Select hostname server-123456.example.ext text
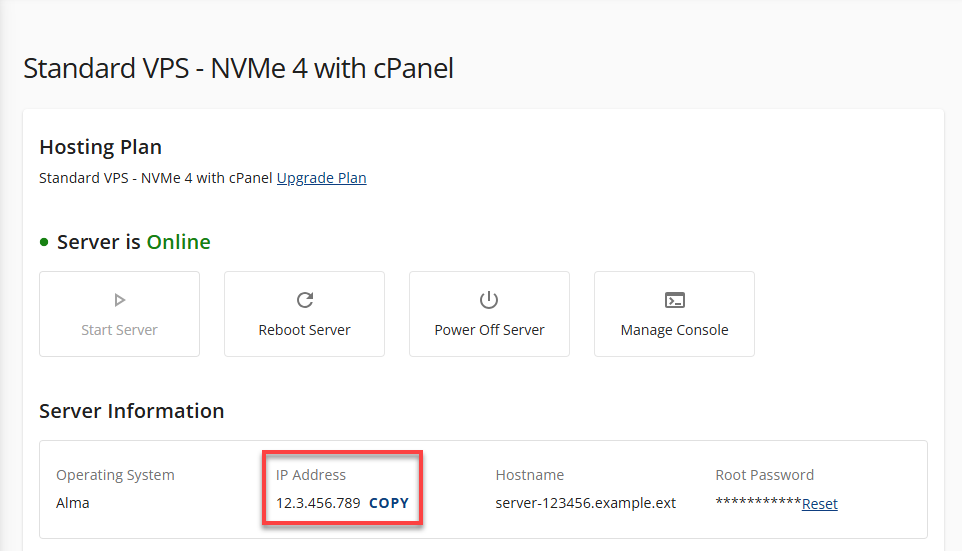962x551 pixels. point(585,503)
